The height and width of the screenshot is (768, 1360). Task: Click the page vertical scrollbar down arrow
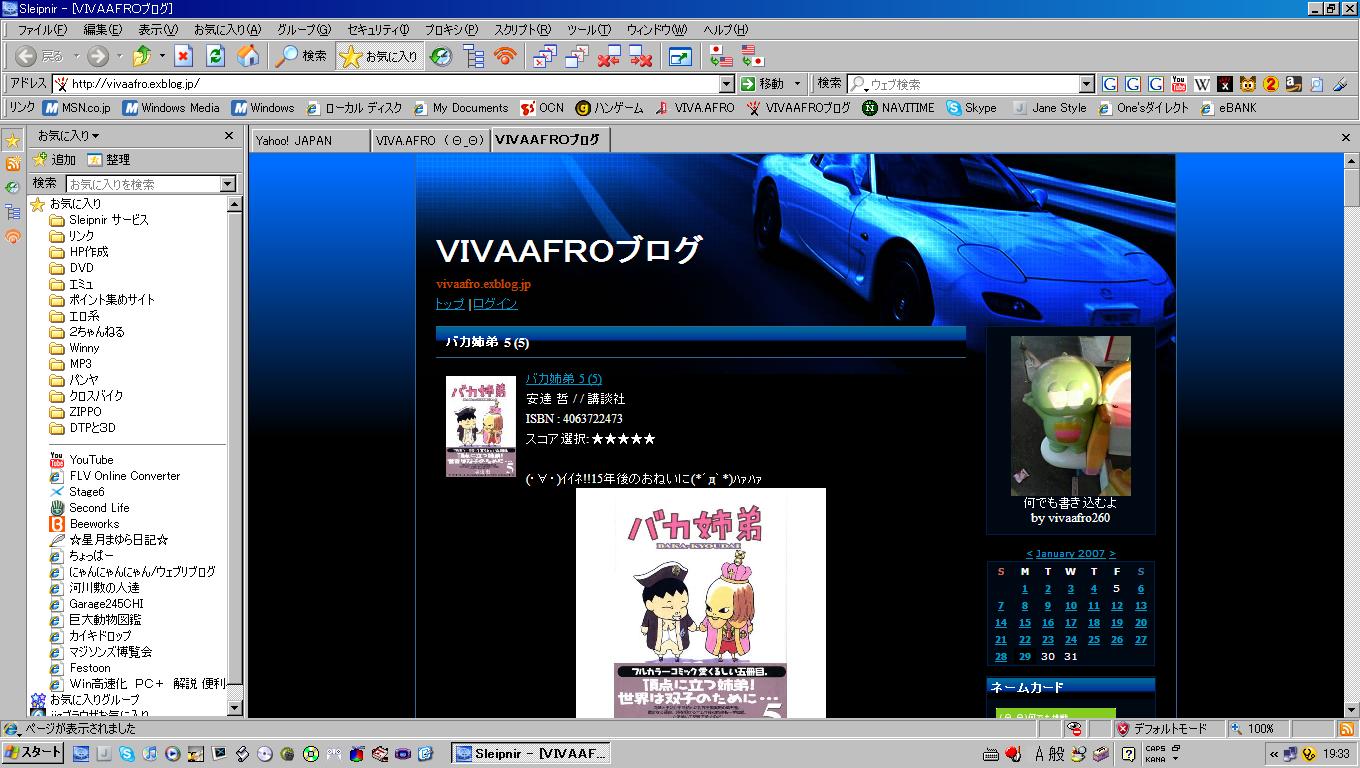1351,708
